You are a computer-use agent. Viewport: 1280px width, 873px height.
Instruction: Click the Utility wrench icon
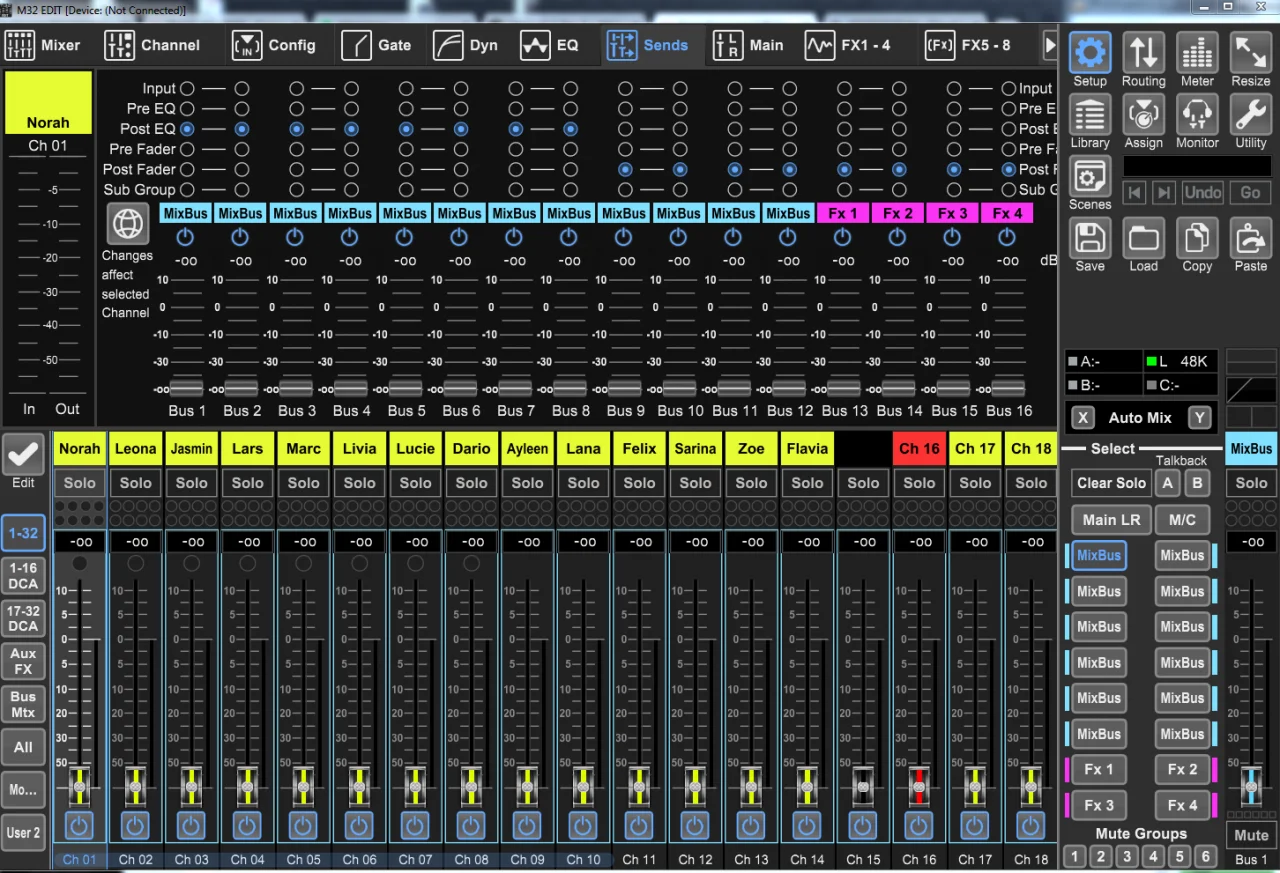(x=1250, y=115)
